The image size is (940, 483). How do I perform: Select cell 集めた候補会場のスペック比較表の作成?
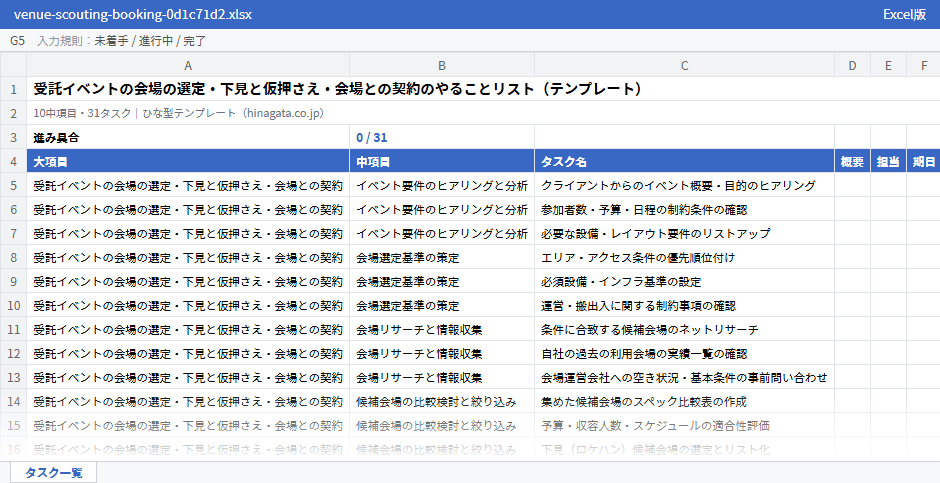[685, 401]
